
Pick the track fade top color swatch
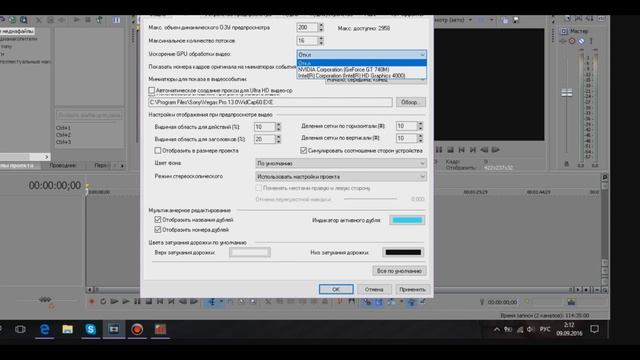[249, 253]
